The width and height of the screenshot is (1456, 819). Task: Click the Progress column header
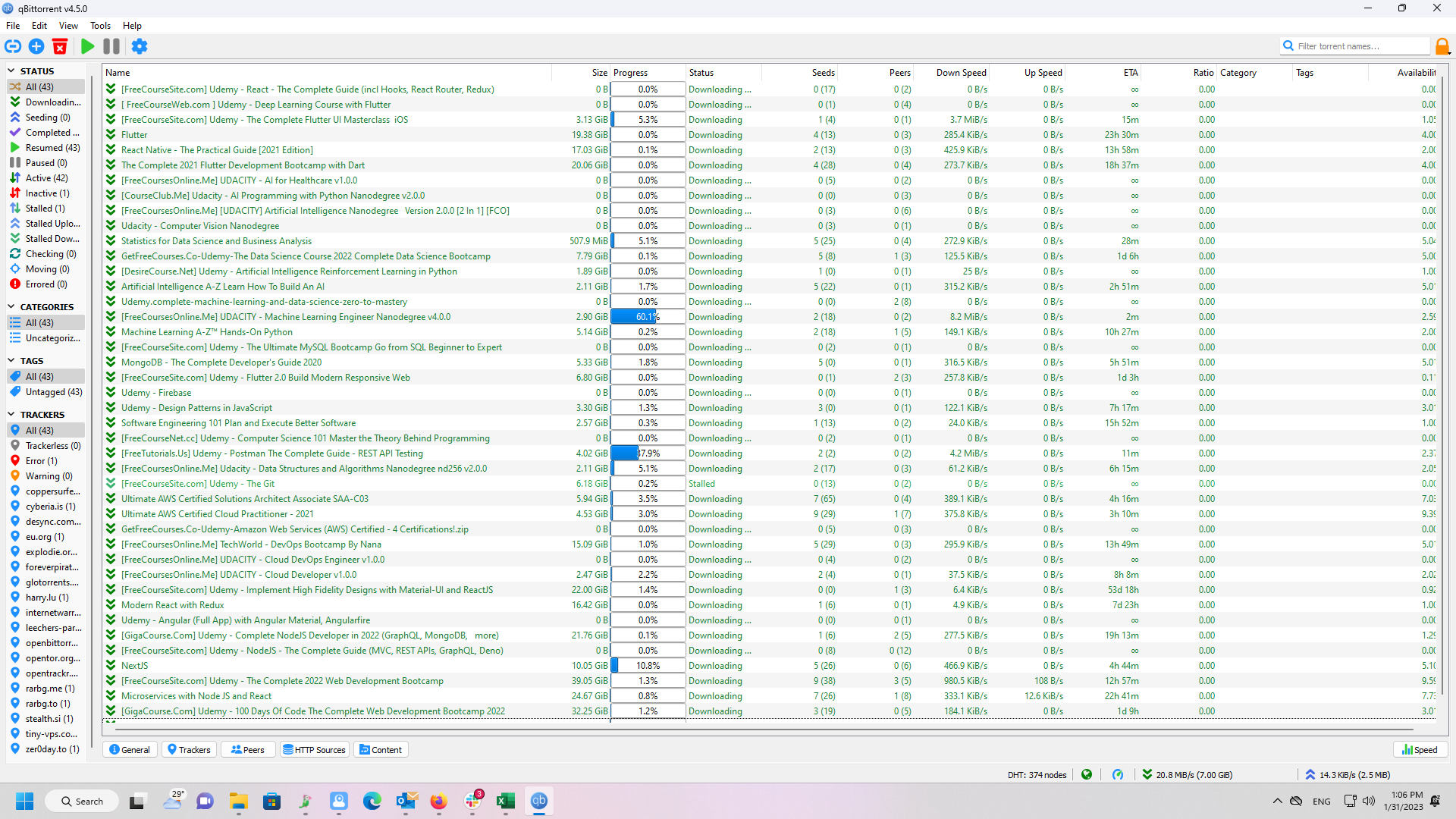pos(648,73)
